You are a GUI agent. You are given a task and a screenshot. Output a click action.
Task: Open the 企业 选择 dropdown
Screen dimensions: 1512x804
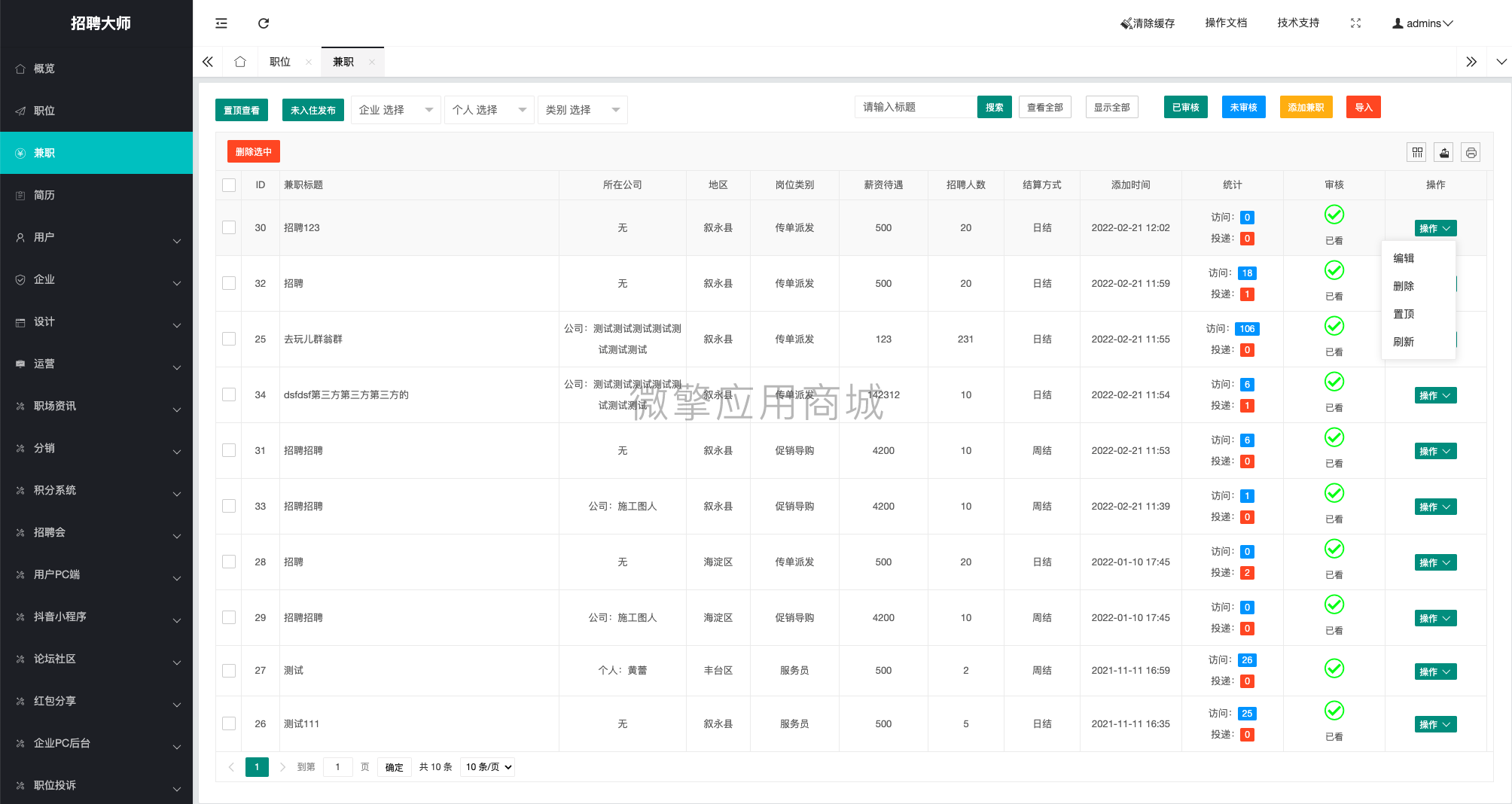click(395, 110)
